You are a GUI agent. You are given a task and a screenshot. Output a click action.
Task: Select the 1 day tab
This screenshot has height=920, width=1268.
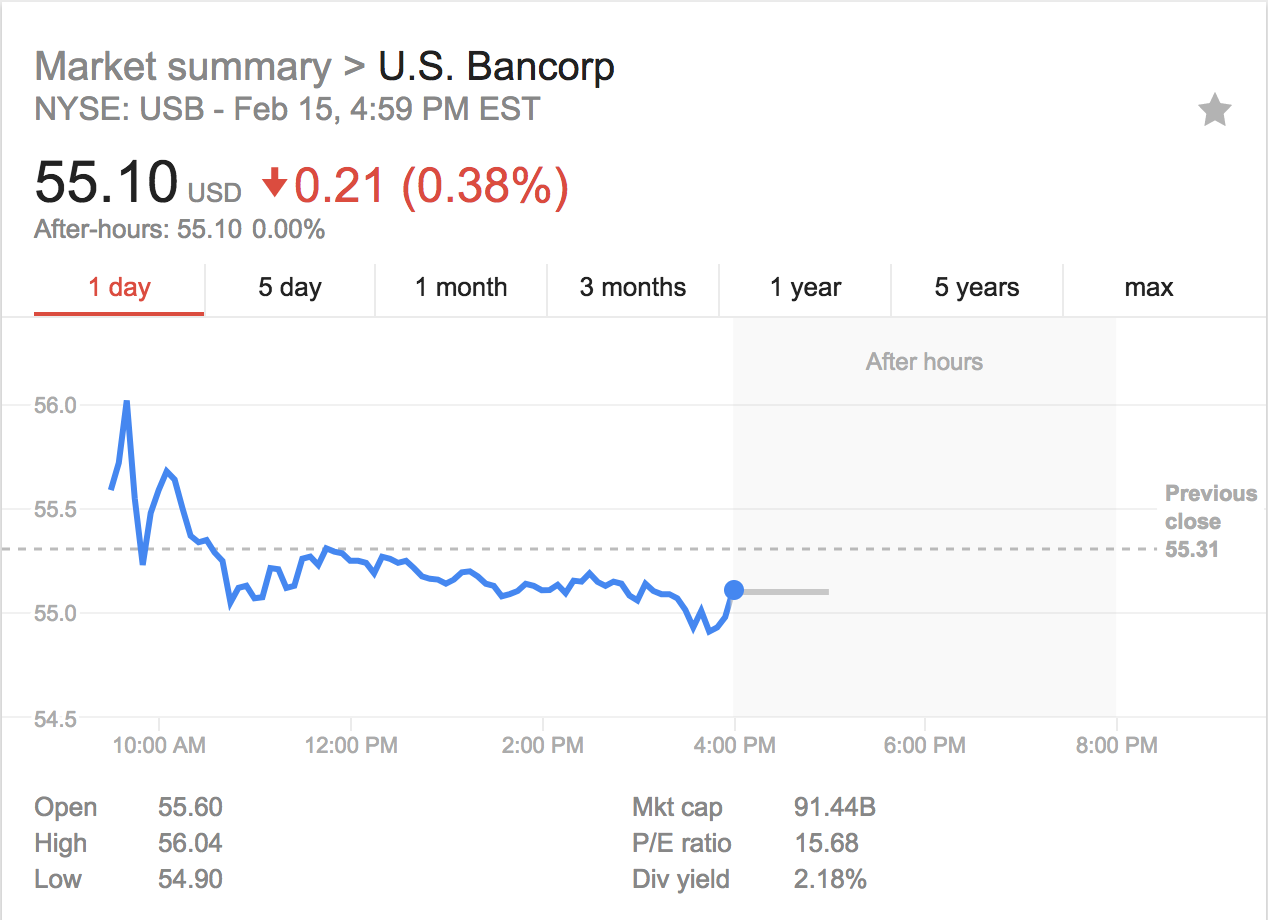(119, 288)
